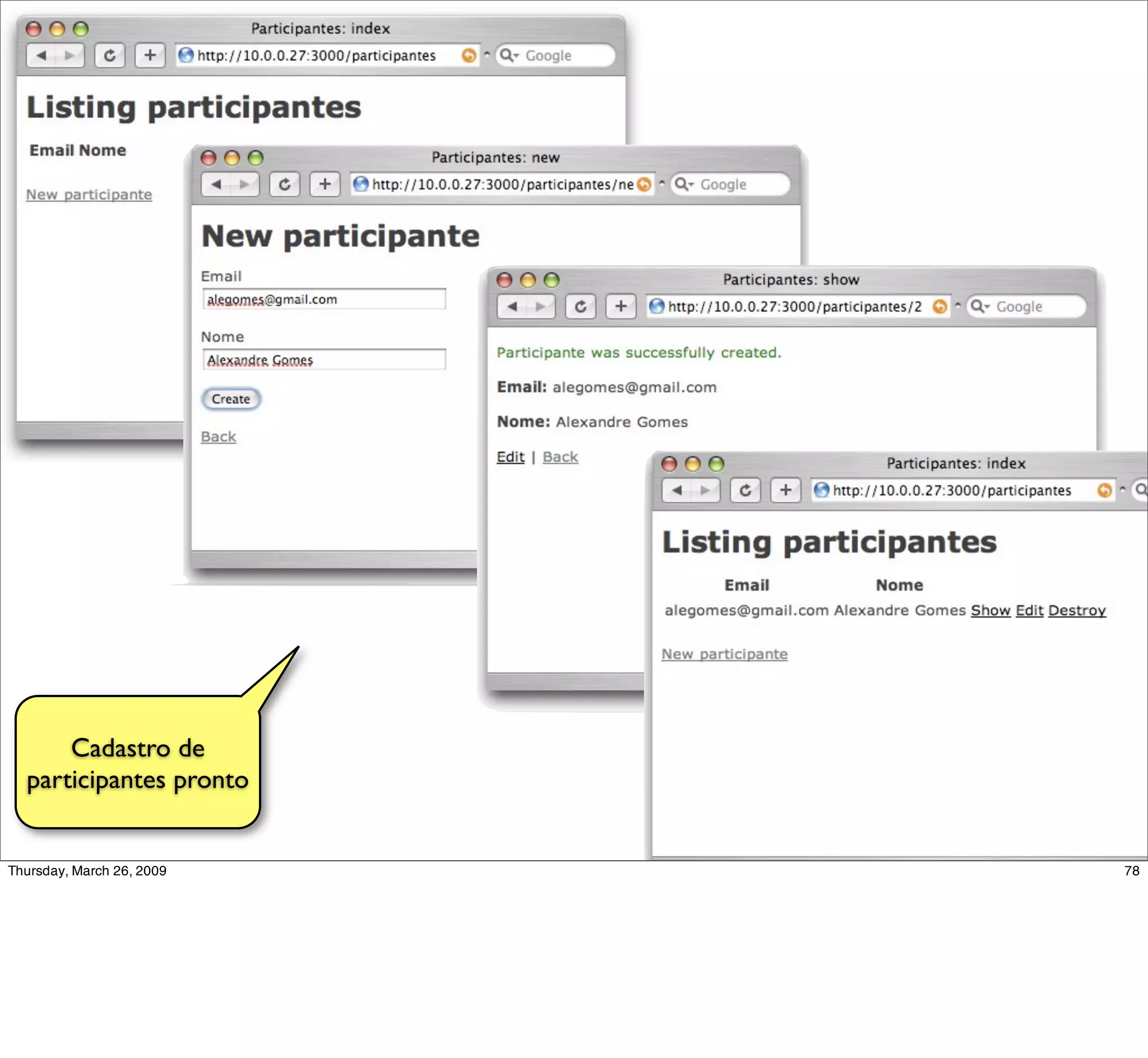Viewport: 1148px width, 1058px height.
Task: Click the Email input field
Action: pyautogui.click(x=324, y=299)
